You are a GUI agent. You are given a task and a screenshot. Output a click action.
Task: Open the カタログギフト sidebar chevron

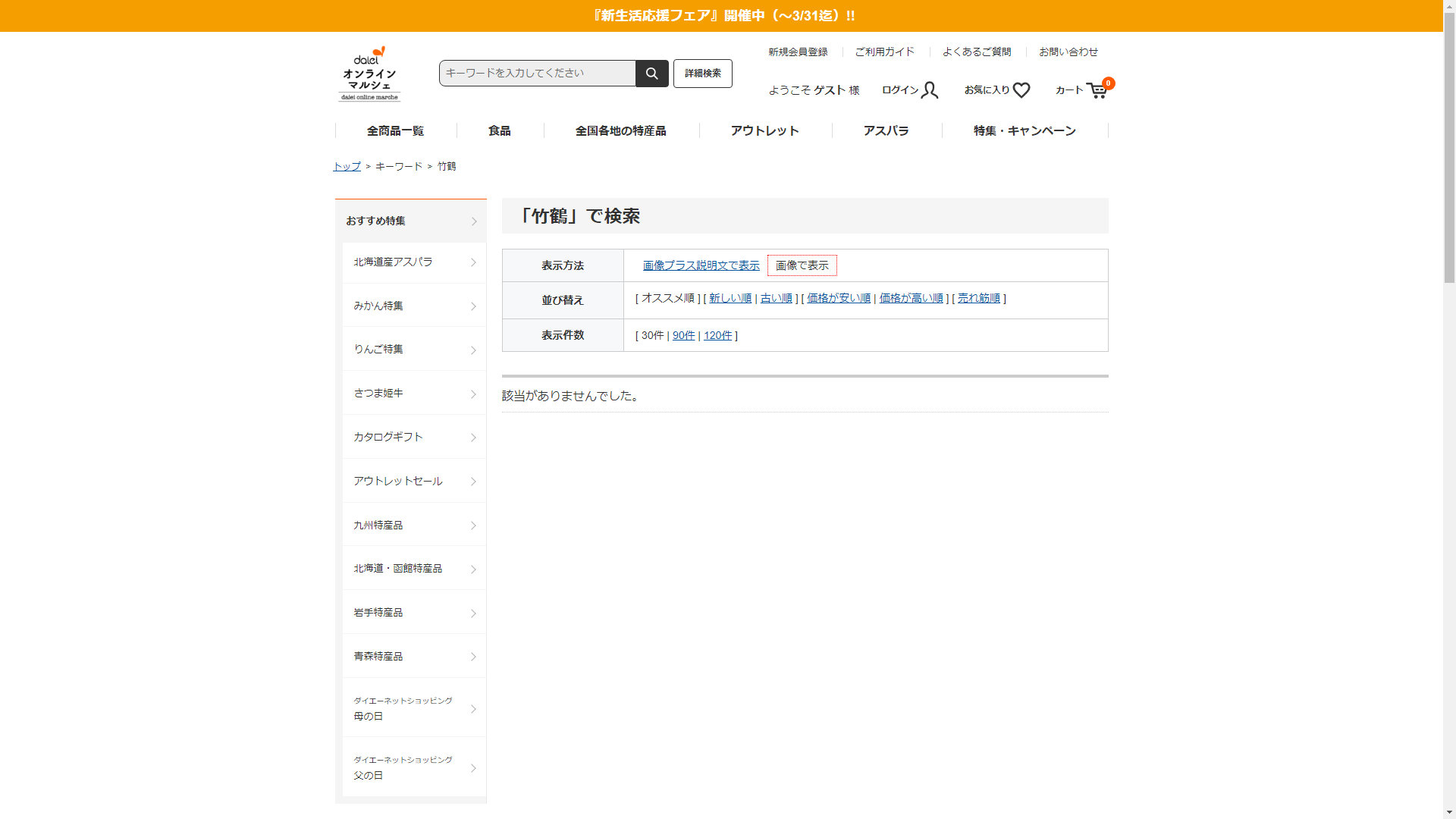click(473, 438)
